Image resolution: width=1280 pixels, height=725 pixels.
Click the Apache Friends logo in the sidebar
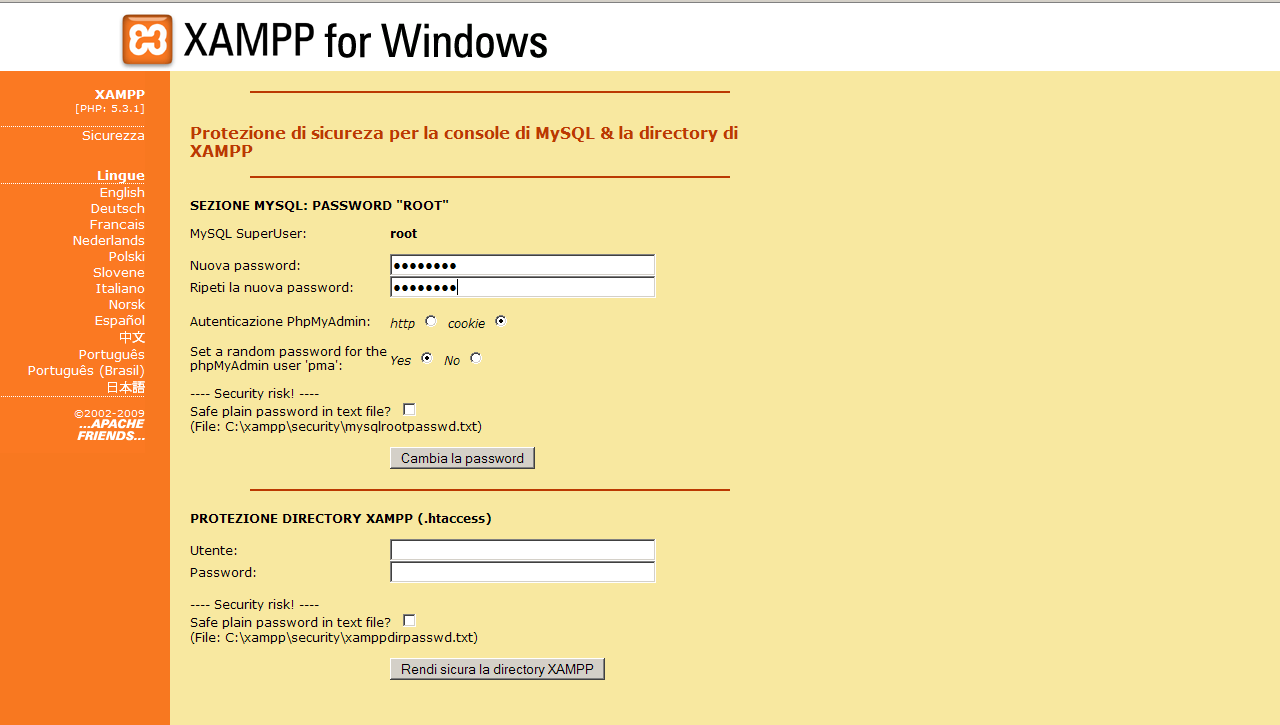(111, 430)
